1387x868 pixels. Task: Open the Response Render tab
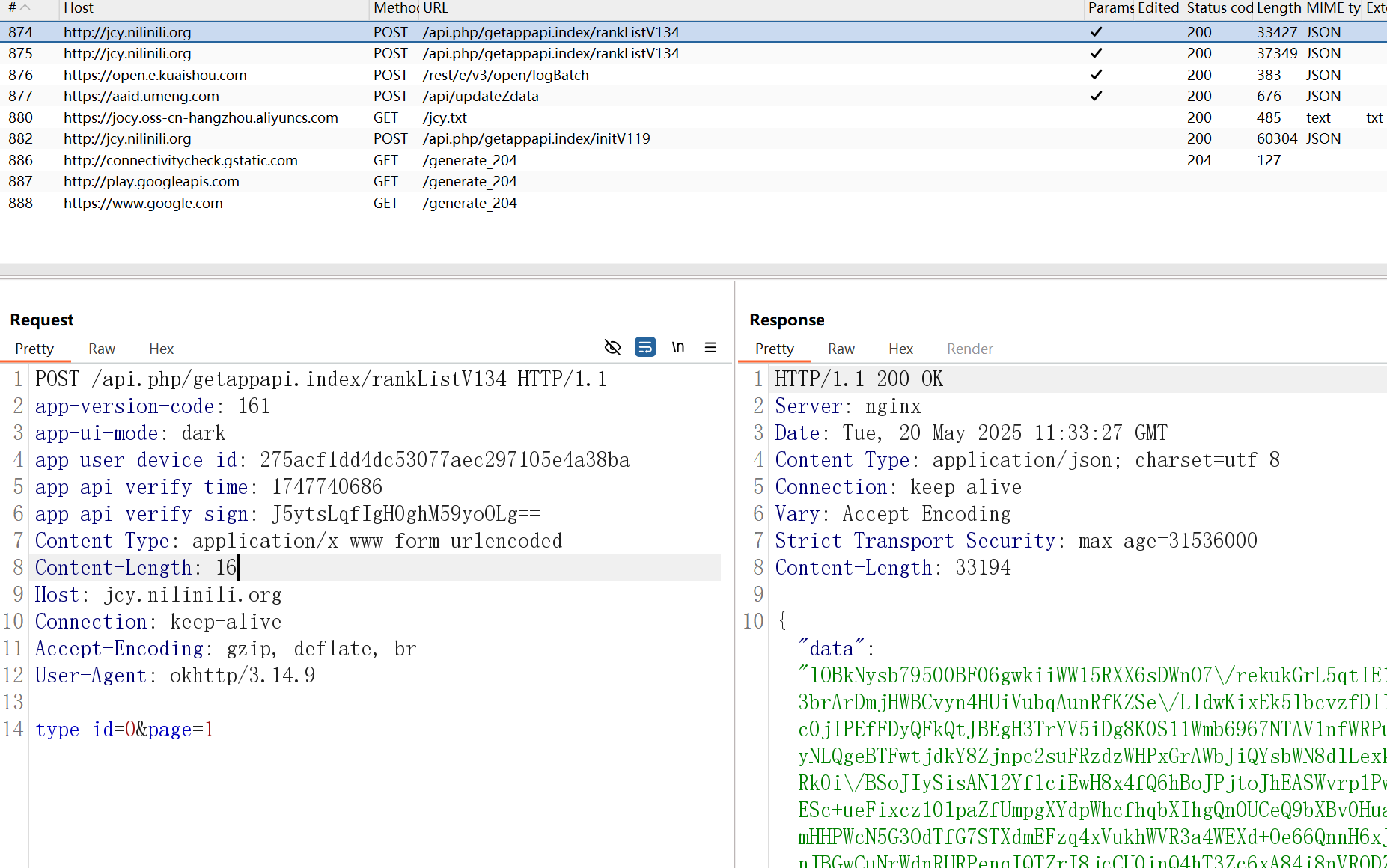coord(969,349)
